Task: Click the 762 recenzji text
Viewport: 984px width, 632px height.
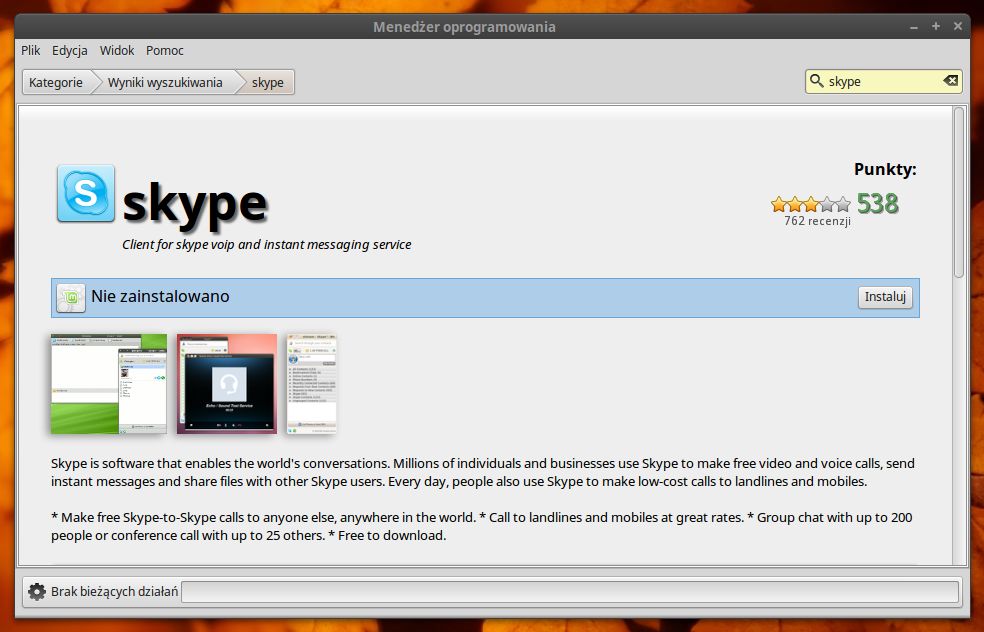Action: point(817,221)
